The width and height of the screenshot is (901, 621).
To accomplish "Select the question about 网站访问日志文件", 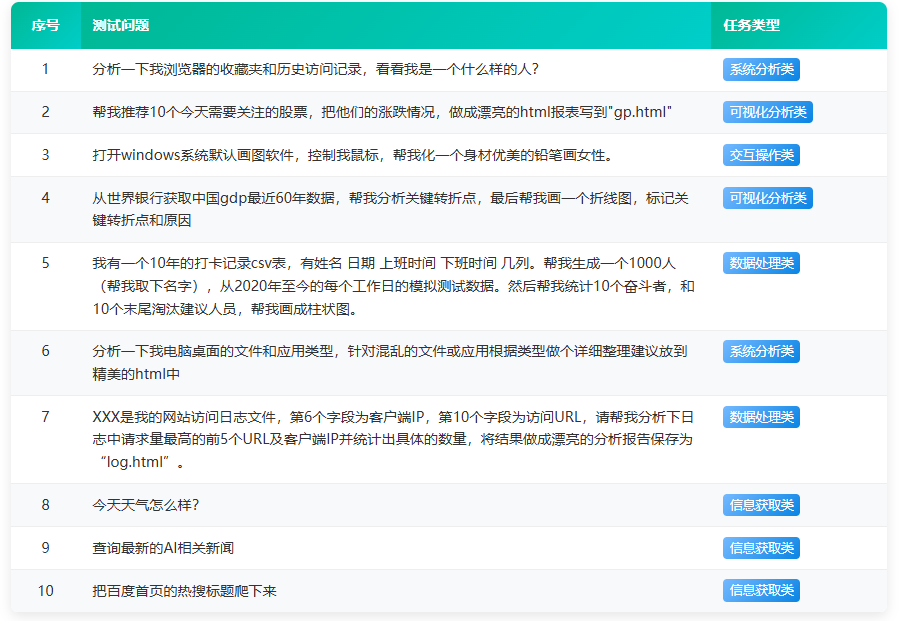I will [393, 439].
